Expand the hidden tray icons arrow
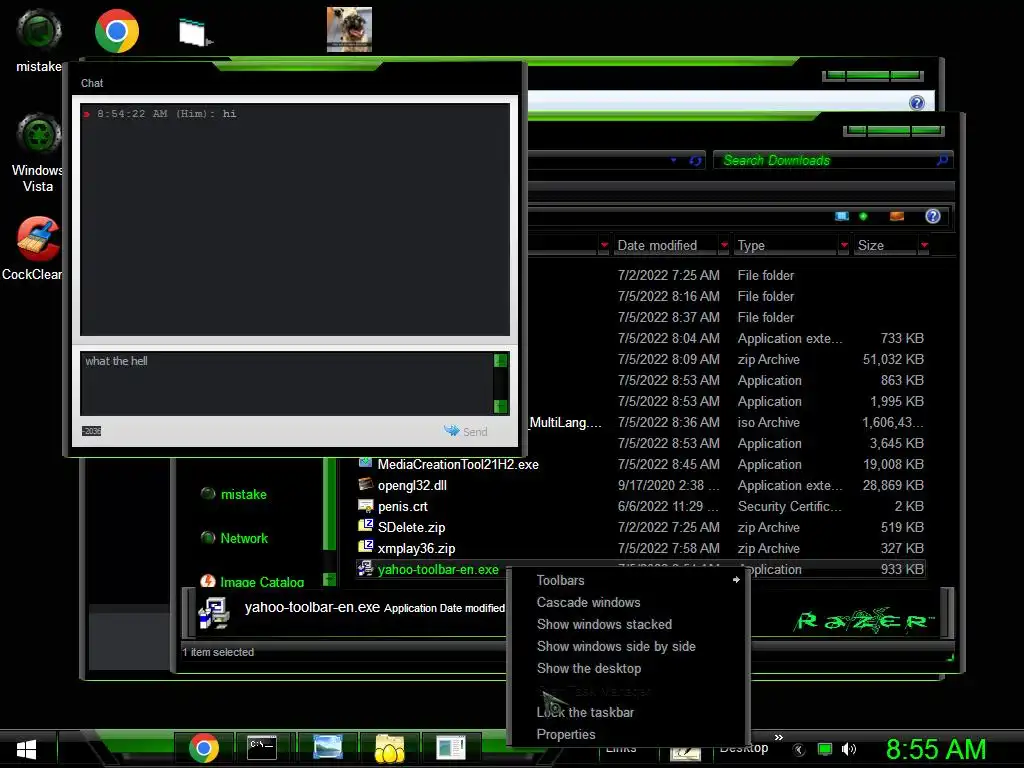 point(799,750)
